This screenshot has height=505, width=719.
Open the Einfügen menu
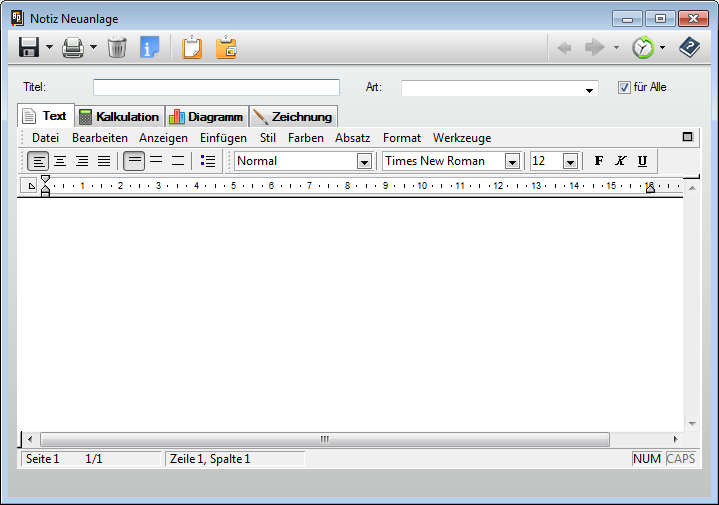point(223,138)
